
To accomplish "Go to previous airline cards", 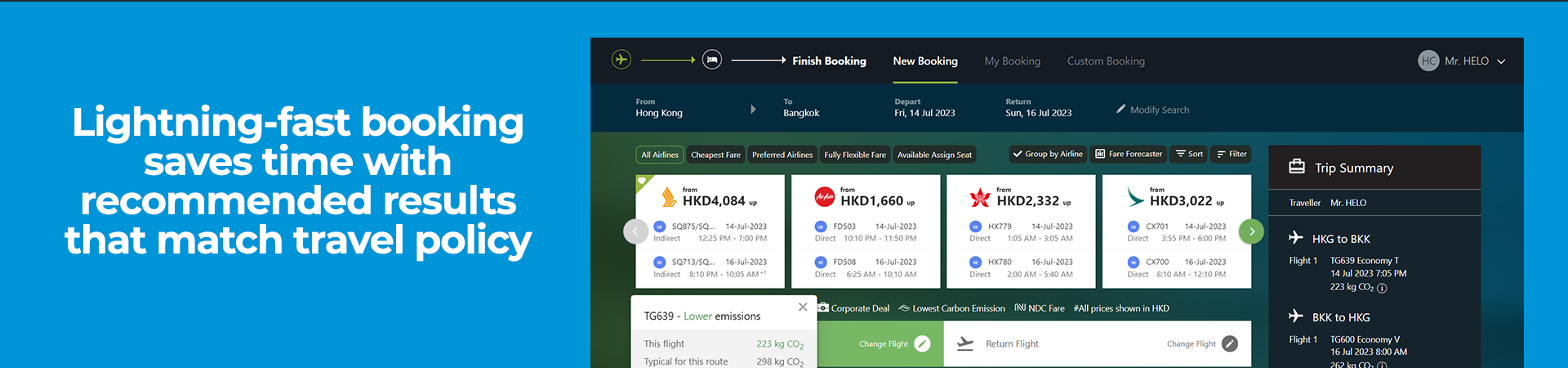I will click(635, 231).
